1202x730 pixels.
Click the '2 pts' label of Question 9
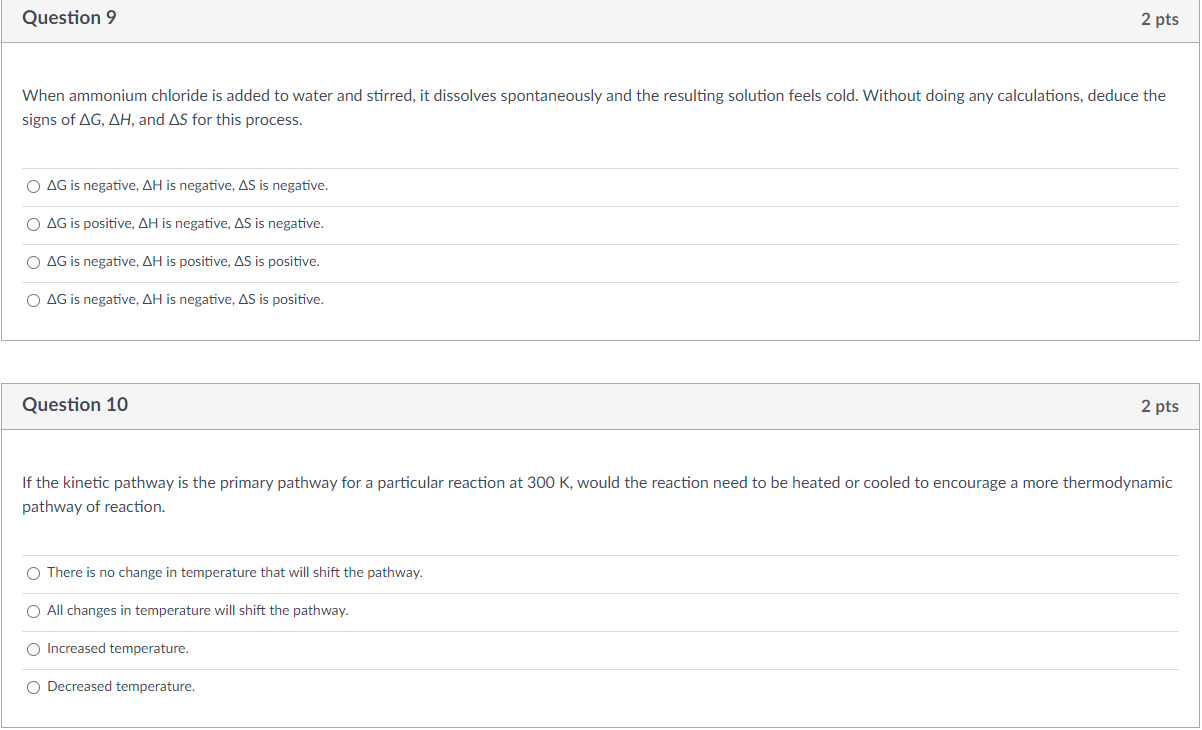(x=1160, y=20)
